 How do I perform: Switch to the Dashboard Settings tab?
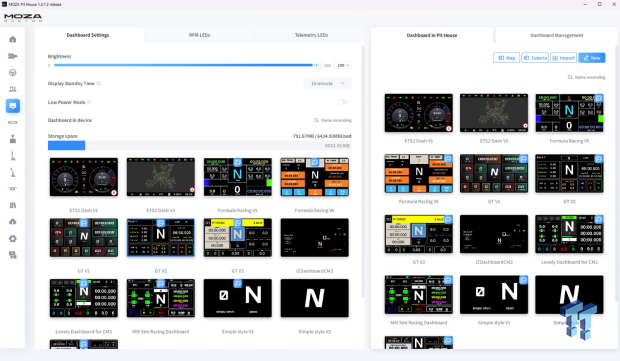[x=88, y=35]
